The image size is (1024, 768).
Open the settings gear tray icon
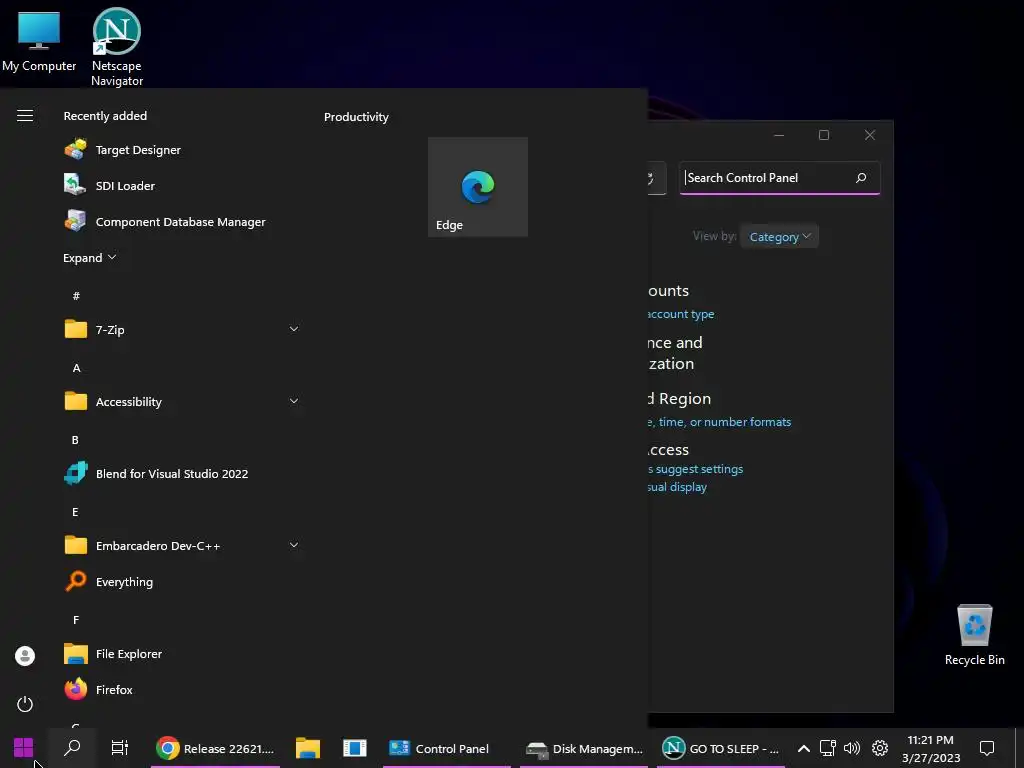coord(880,748)
